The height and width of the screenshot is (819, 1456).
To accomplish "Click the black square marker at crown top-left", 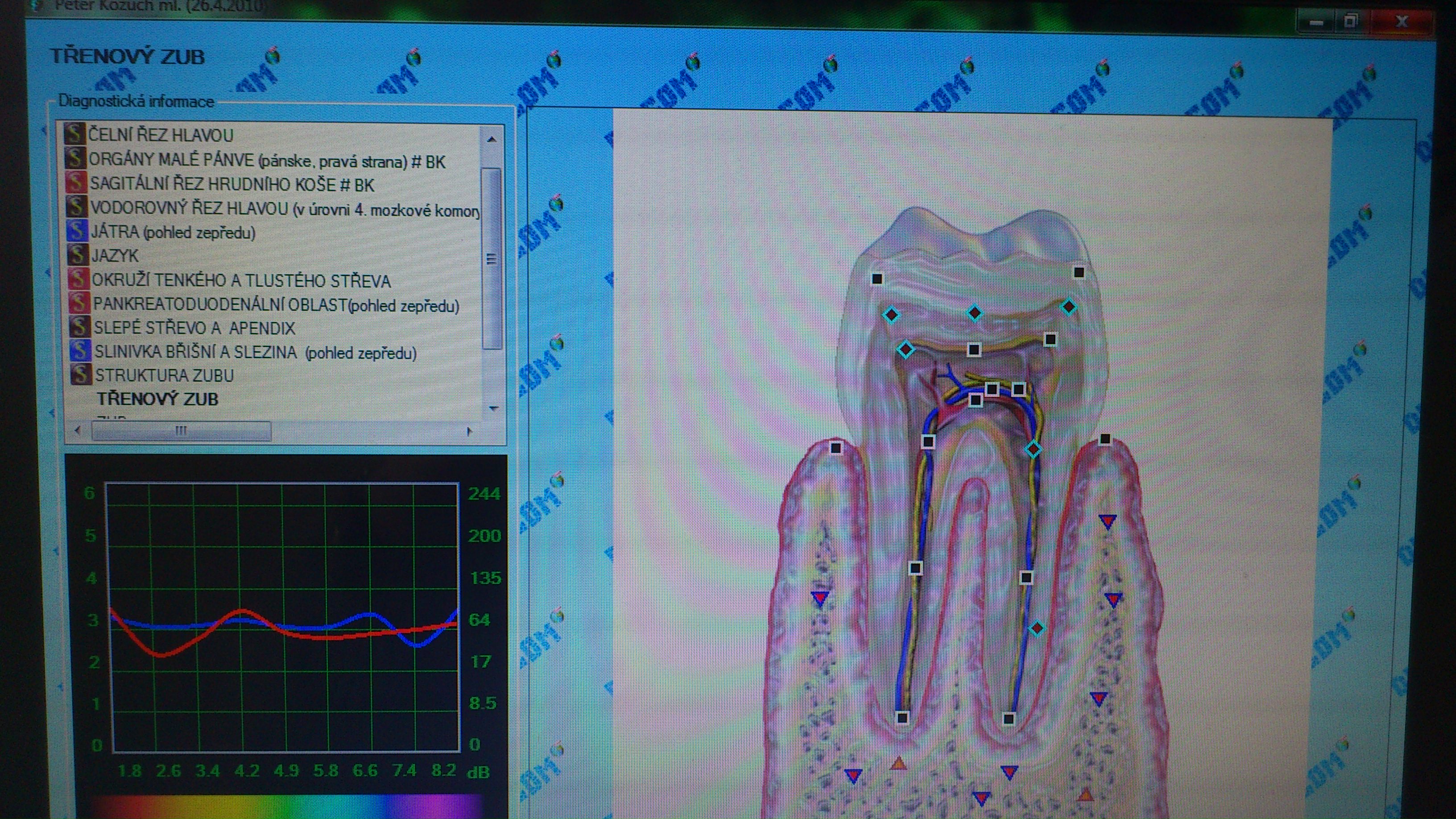I will pyautogui.click(x=877, y=279).
